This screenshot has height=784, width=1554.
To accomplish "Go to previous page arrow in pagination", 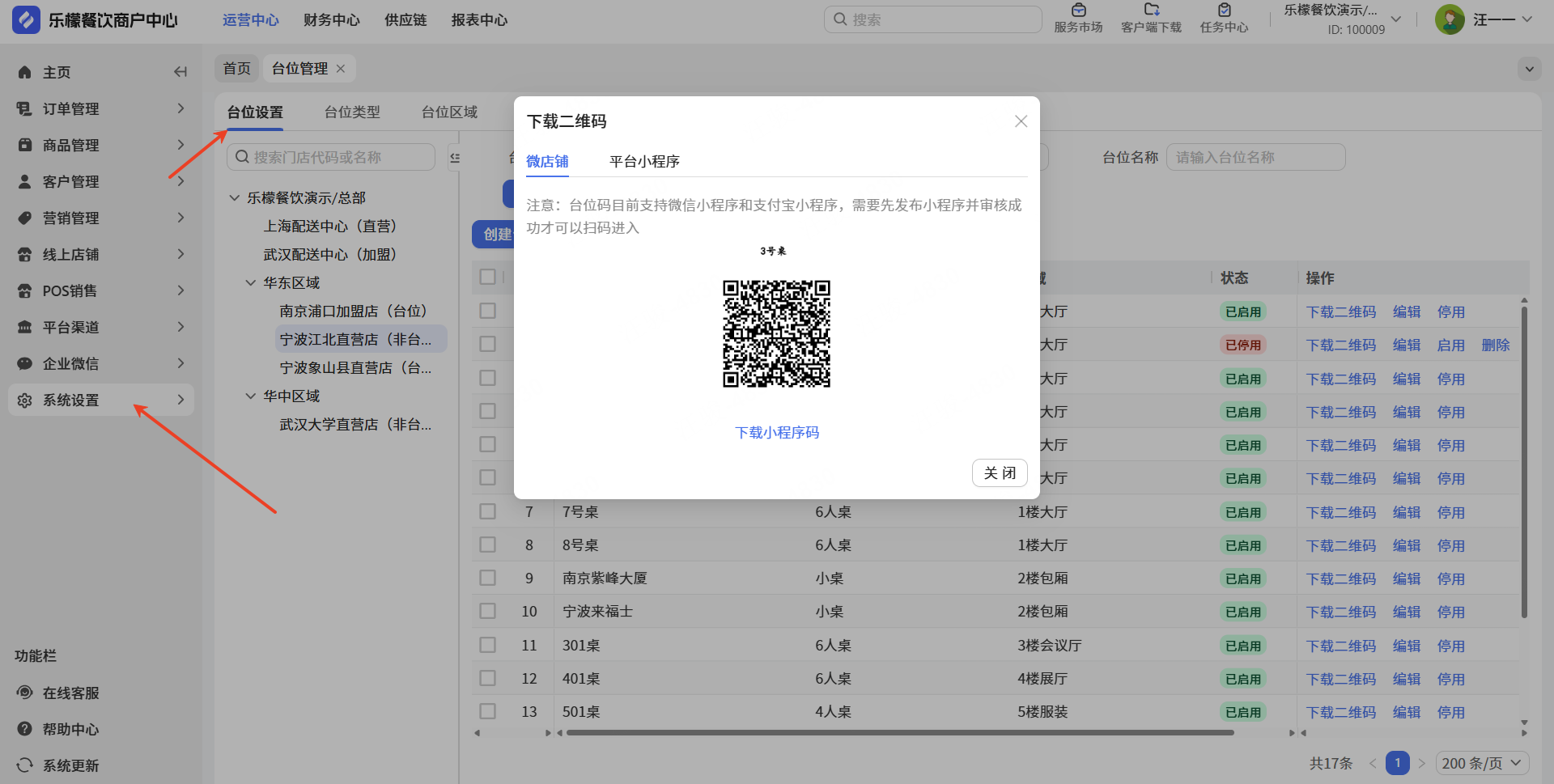I will pos(1373,763).
